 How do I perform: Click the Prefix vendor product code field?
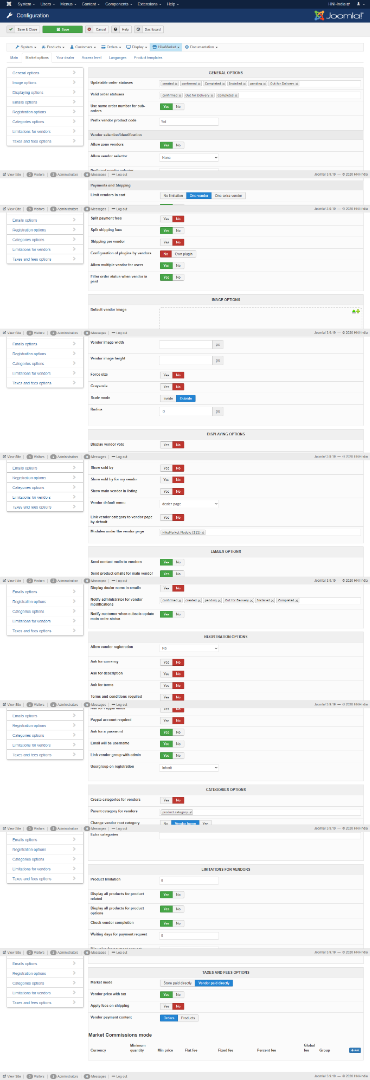coord(189,121)
